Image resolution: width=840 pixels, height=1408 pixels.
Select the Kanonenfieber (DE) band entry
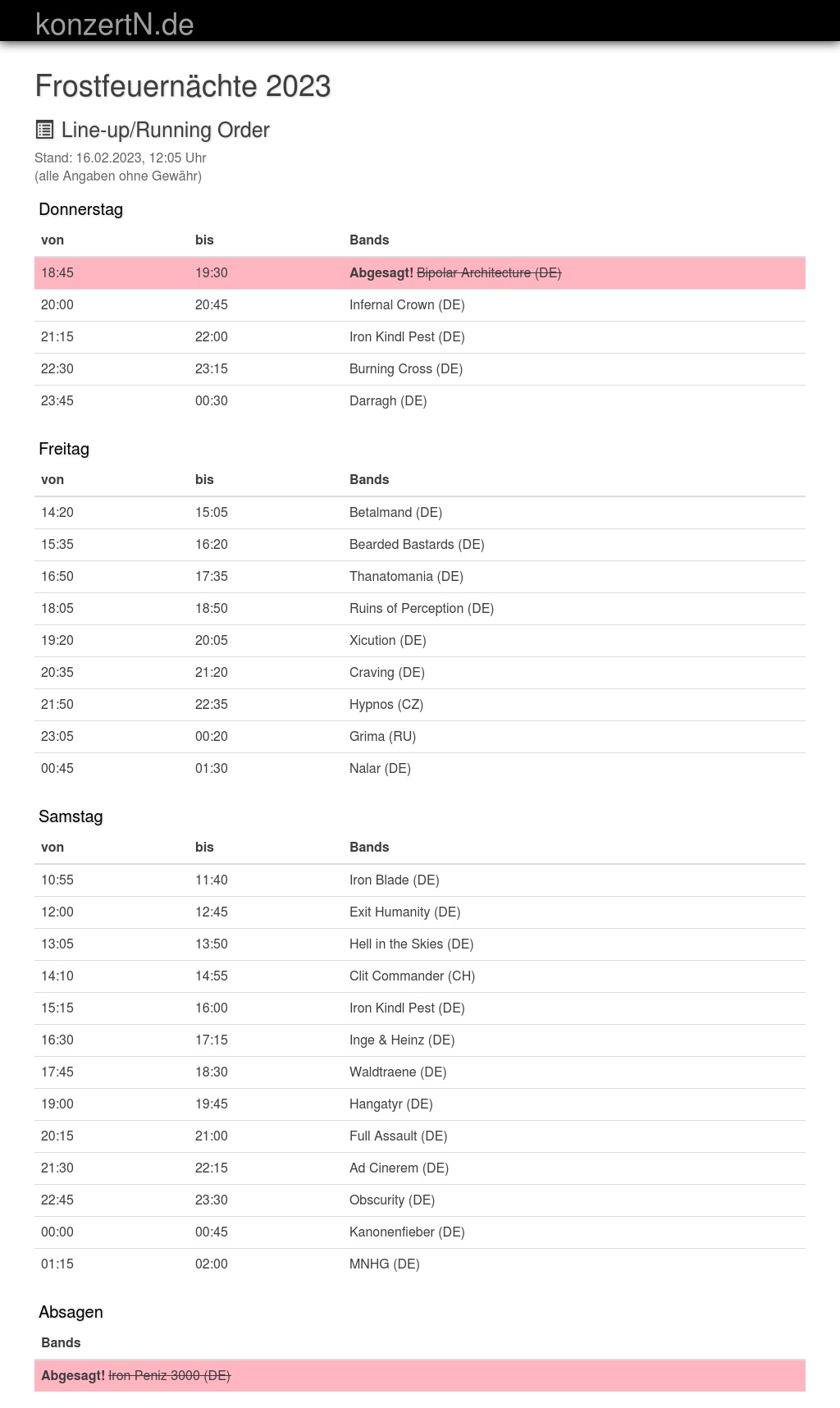(x=407, y=1232)
